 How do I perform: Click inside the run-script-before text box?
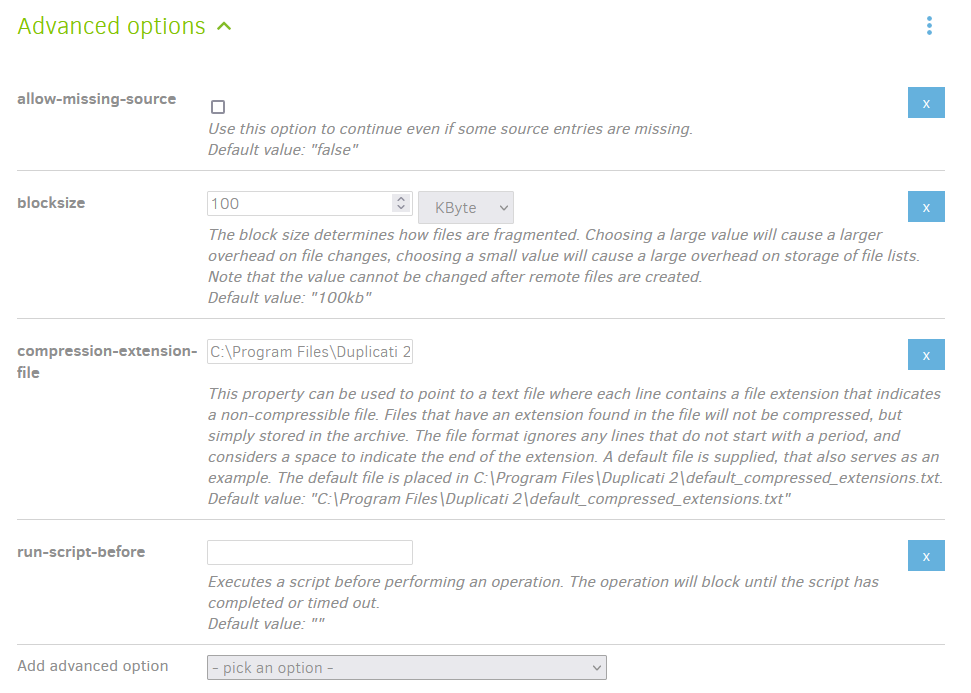pyautogui.click(x=310, y=551)
